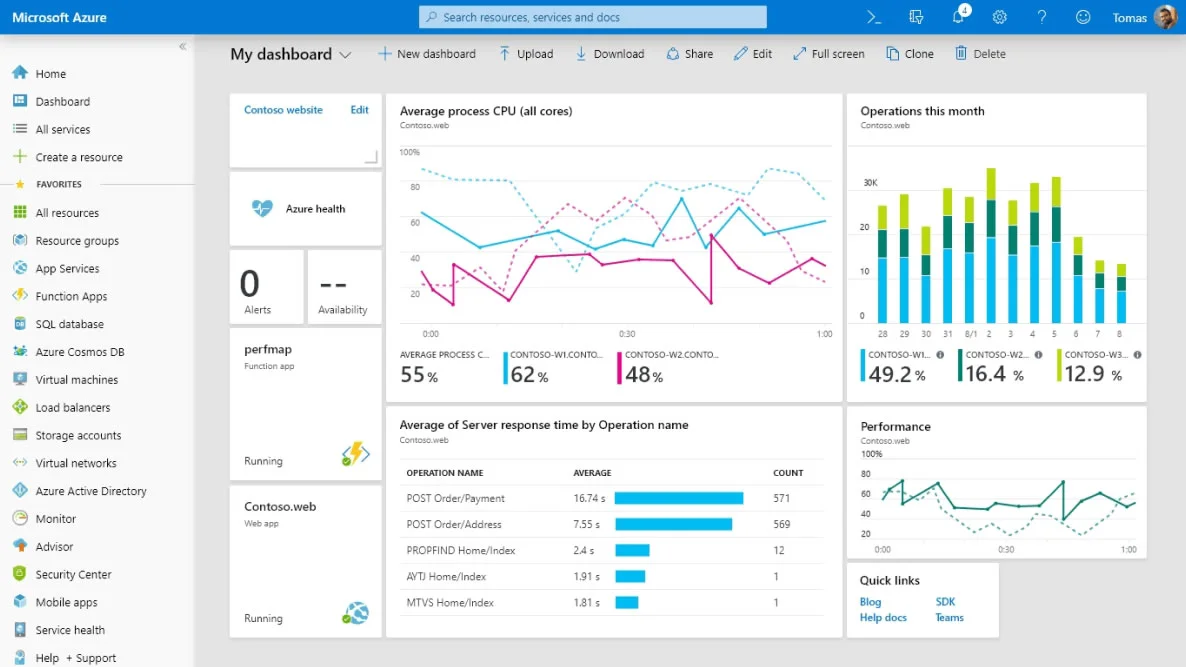Select the AVTJ Home/Index row

(x=611, y=576)
